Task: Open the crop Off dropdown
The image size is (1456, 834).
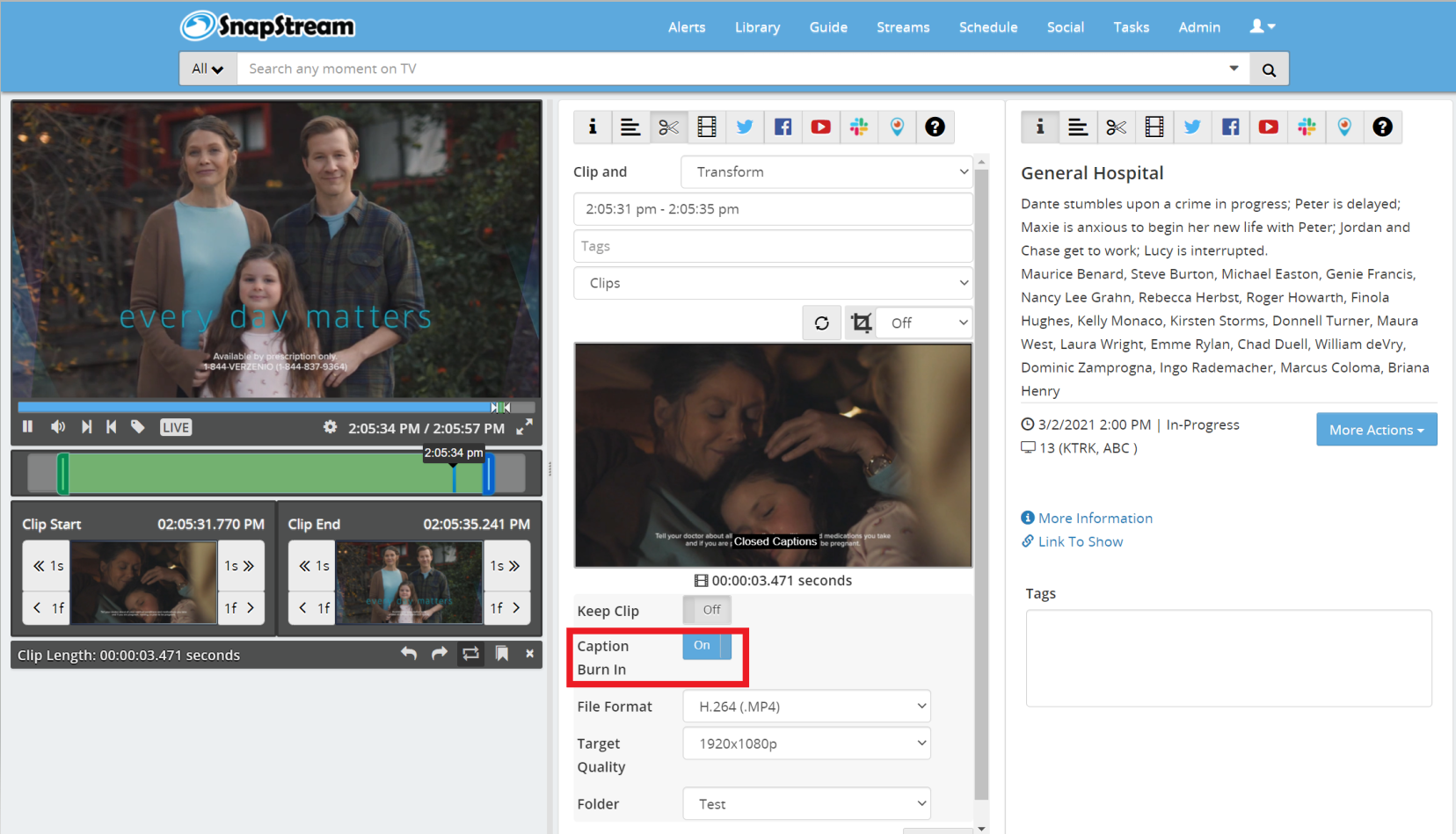Action: 925,323
